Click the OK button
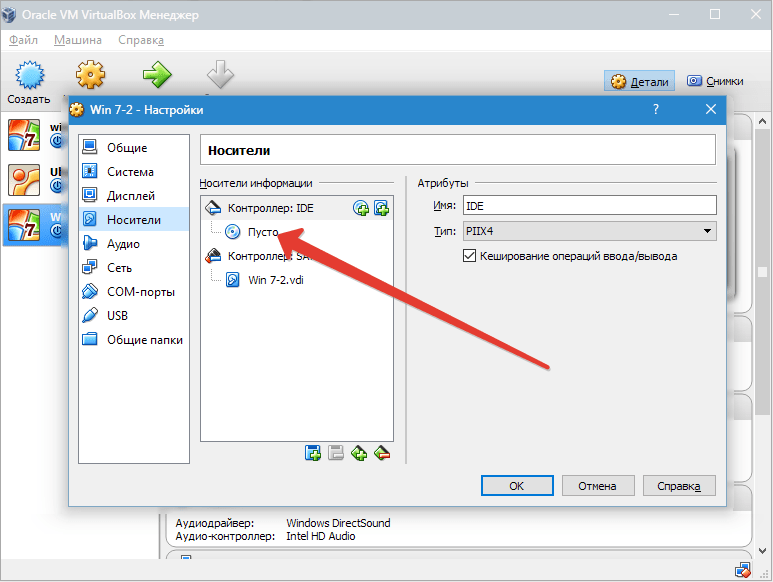Viewport: 773px width, 582px height. click(x=517, y=486)
